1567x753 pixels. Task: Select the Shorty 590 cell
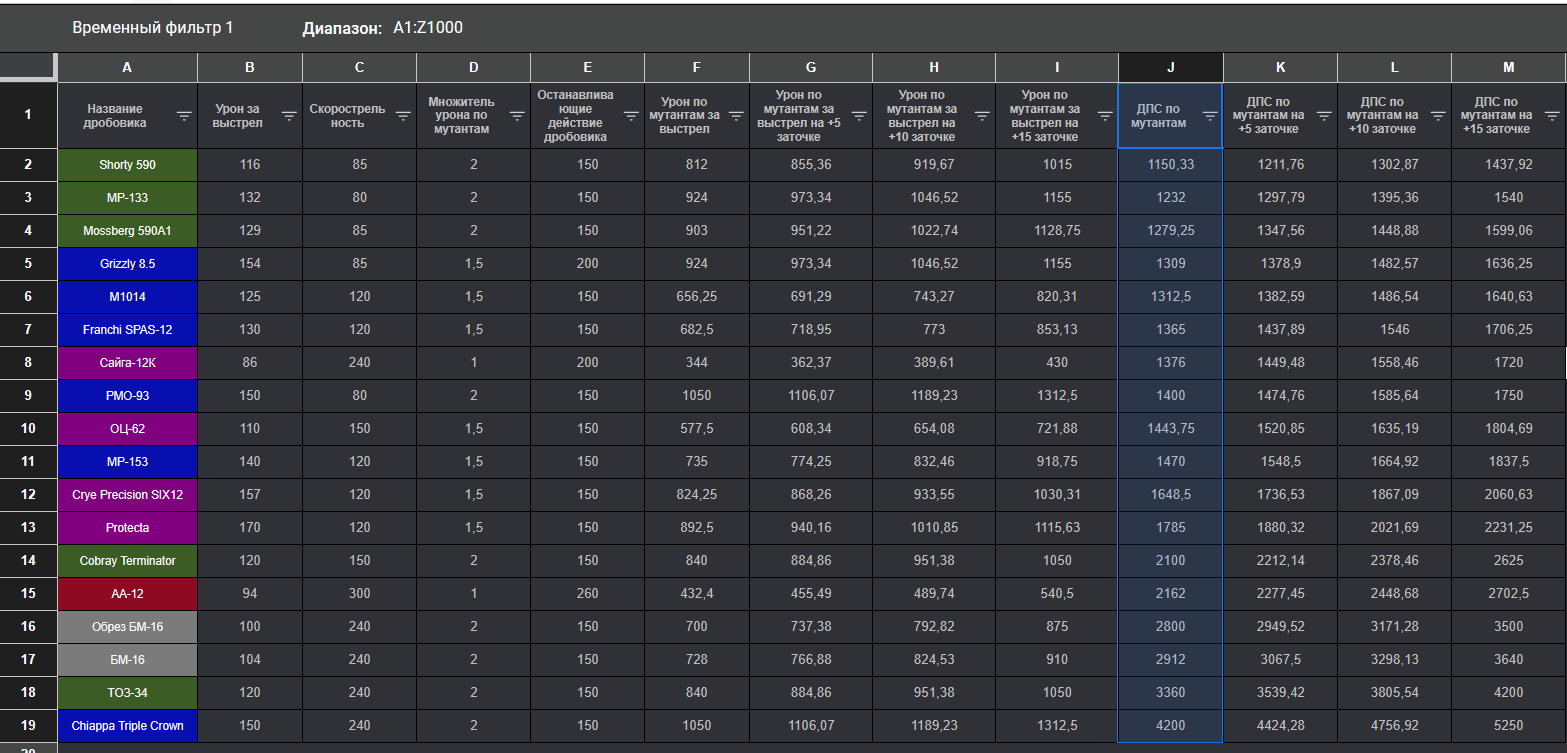point(127,164)
